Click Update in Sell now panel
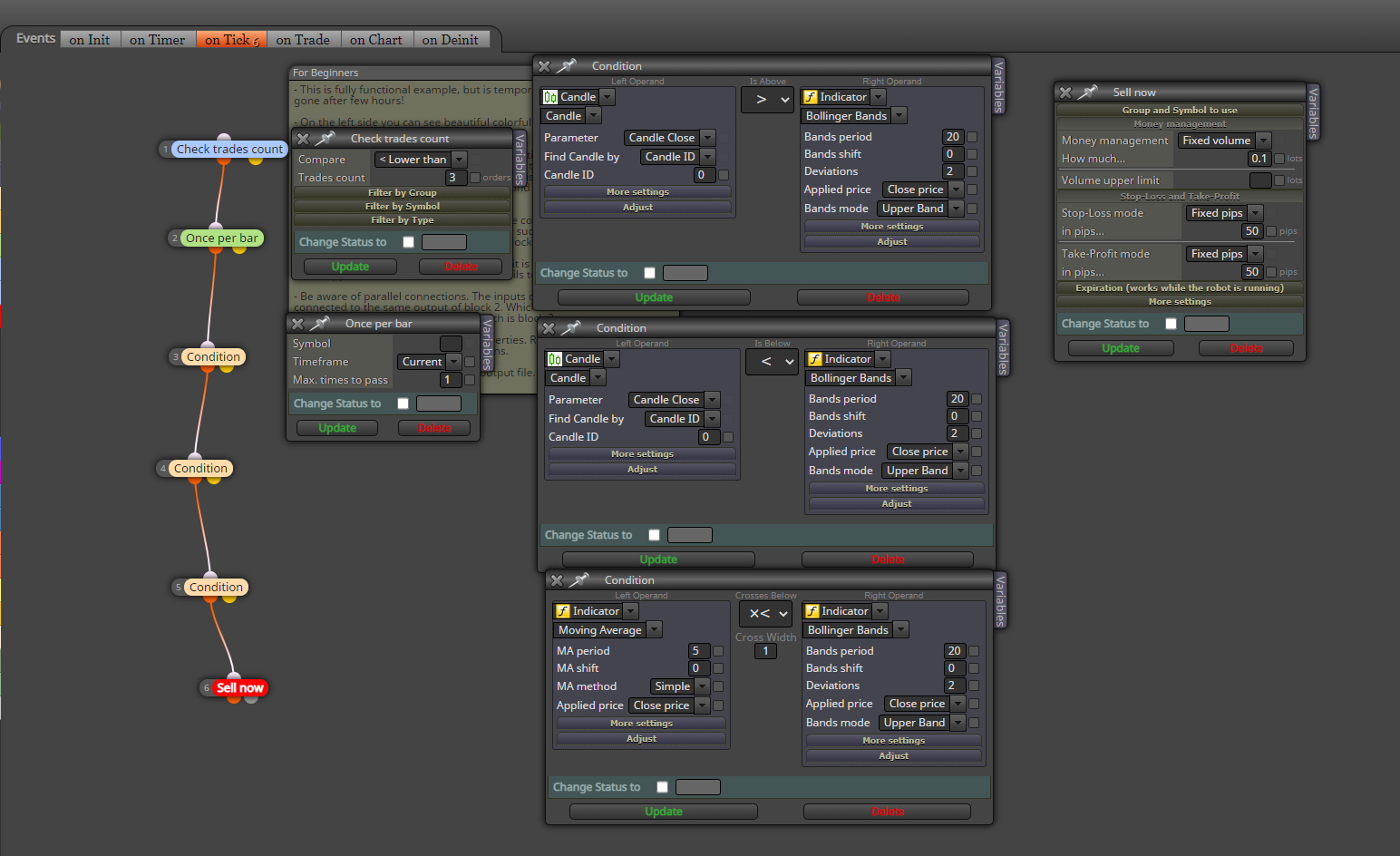Viewport: 1400px width, 856px height. tap(1121, 348)
